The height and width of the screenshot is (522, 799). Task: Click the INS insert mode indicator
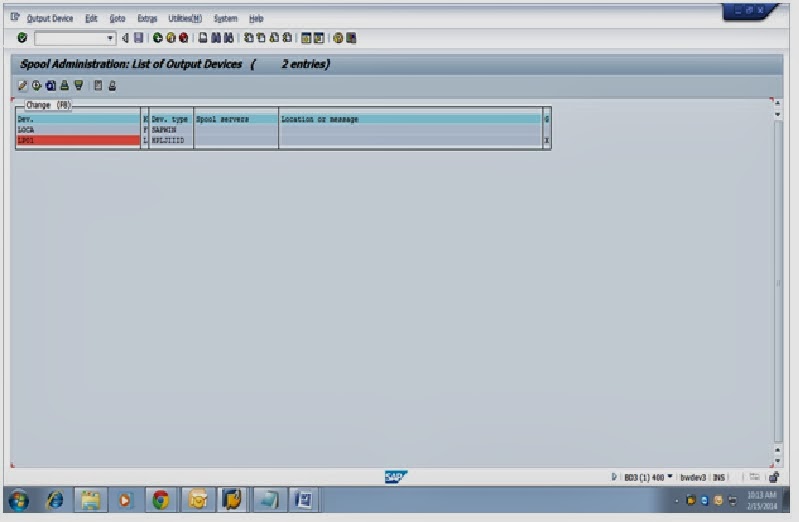pyautogui.click(x=718, y=477)
